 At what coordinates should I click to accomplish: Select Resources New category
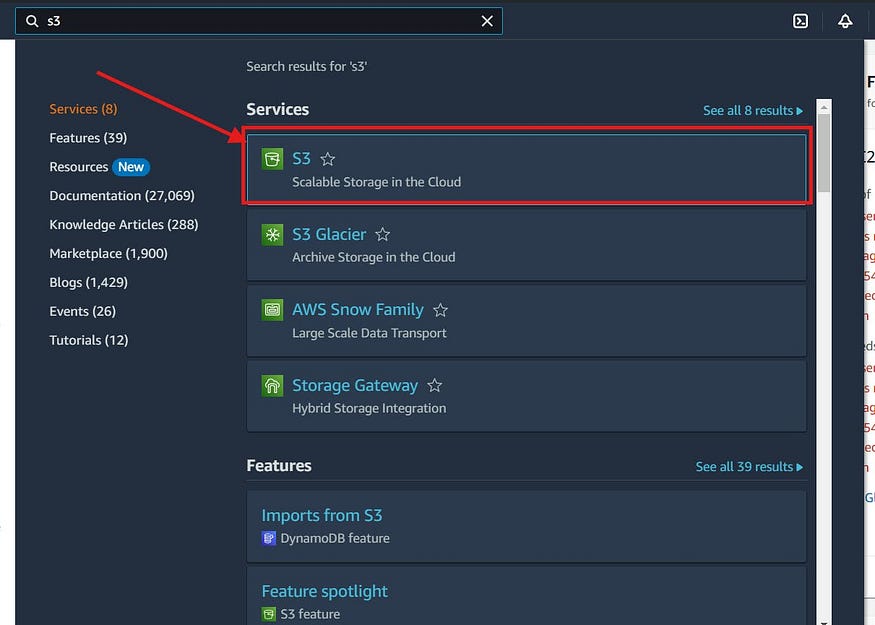click(99, 167)
